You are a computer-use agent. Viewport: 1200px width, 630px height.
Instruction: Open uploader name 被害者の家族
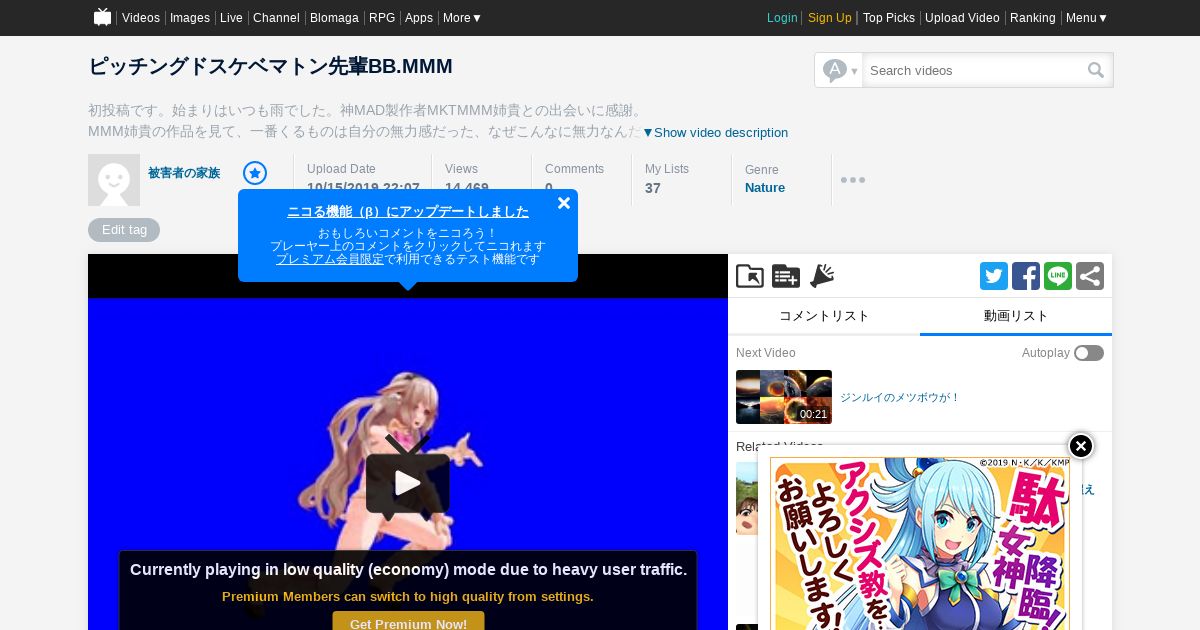point(184,173)
